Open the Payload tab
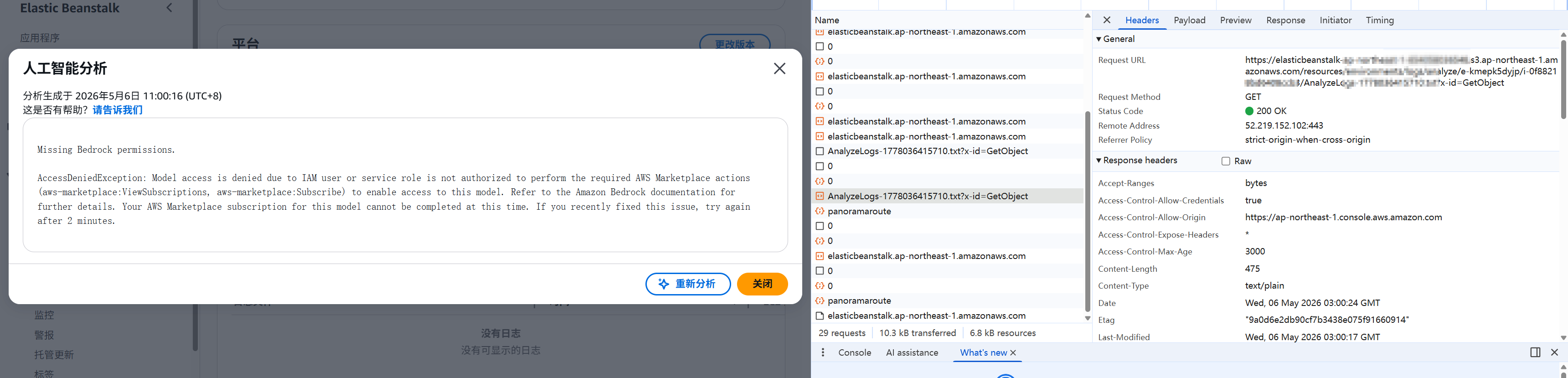The image size is (1568, 378). (1189, 20)
